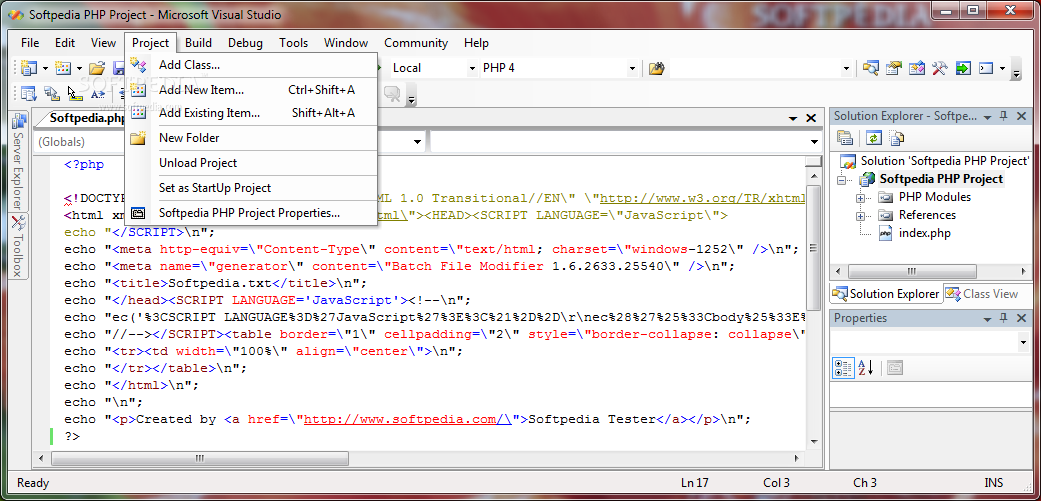This screenshot has height=501, width=1041.
Task: Click the Add Class menu icon
Action: pos(138,65)
